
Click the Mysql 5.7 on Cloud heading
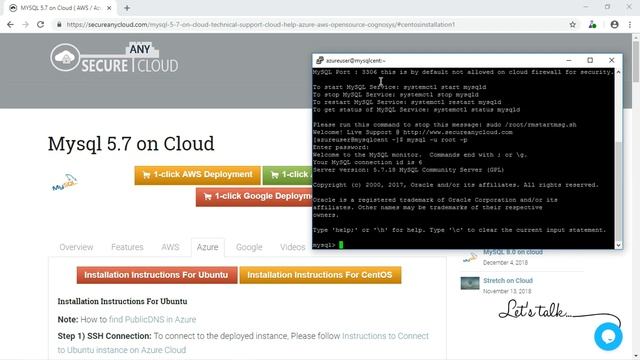131,144
